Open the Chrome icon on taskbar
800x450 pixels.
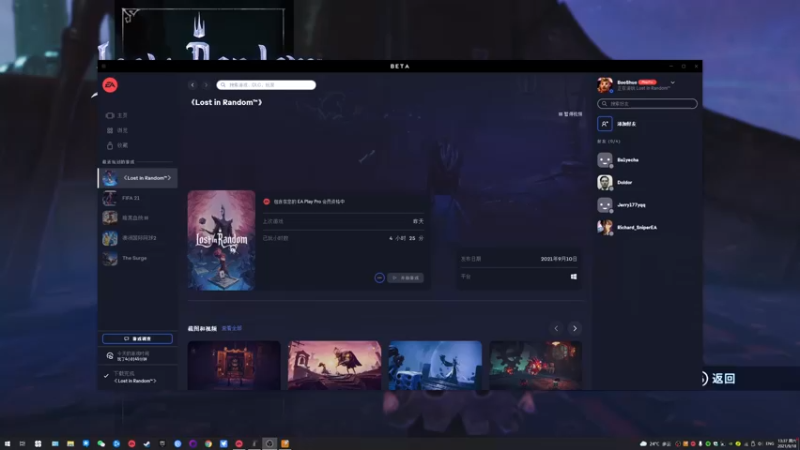(208, 443)
